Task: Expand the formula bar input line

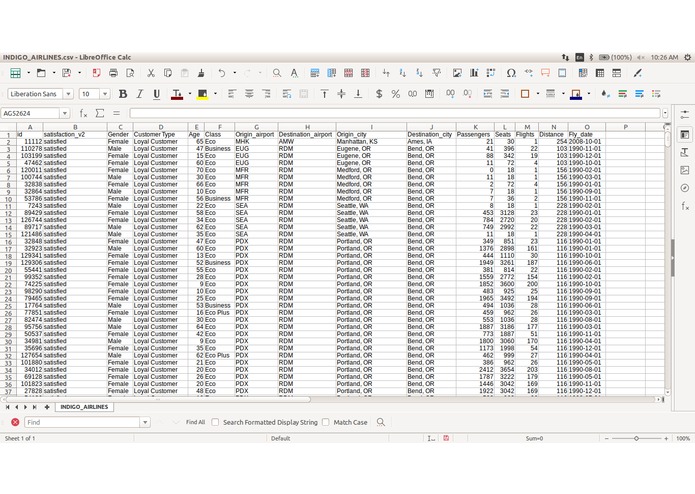Action: pos(665,113)
